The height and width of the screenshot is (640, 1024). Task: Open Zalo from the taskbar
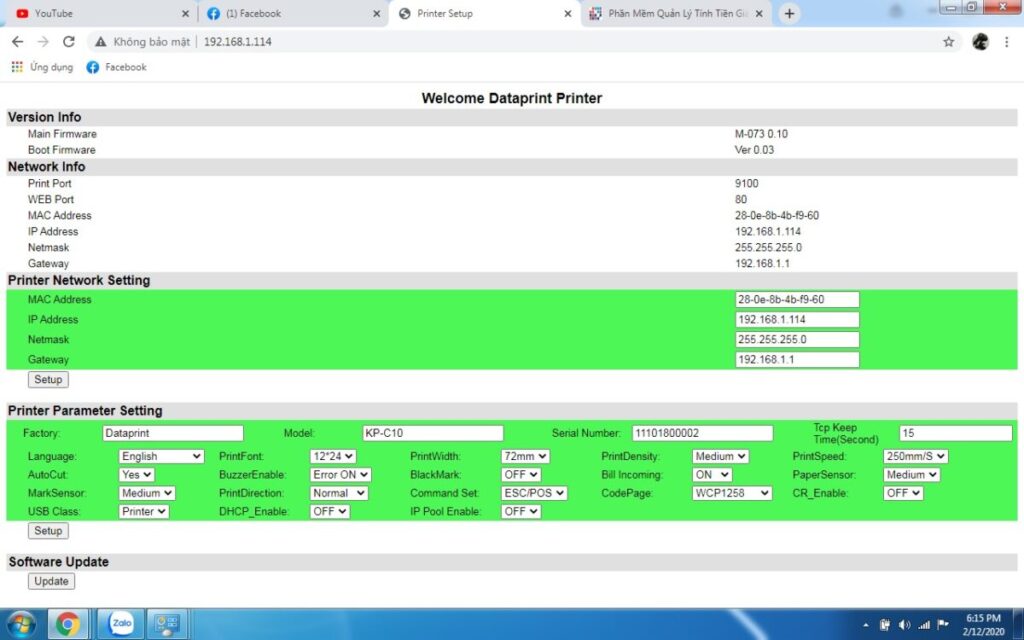121,624
